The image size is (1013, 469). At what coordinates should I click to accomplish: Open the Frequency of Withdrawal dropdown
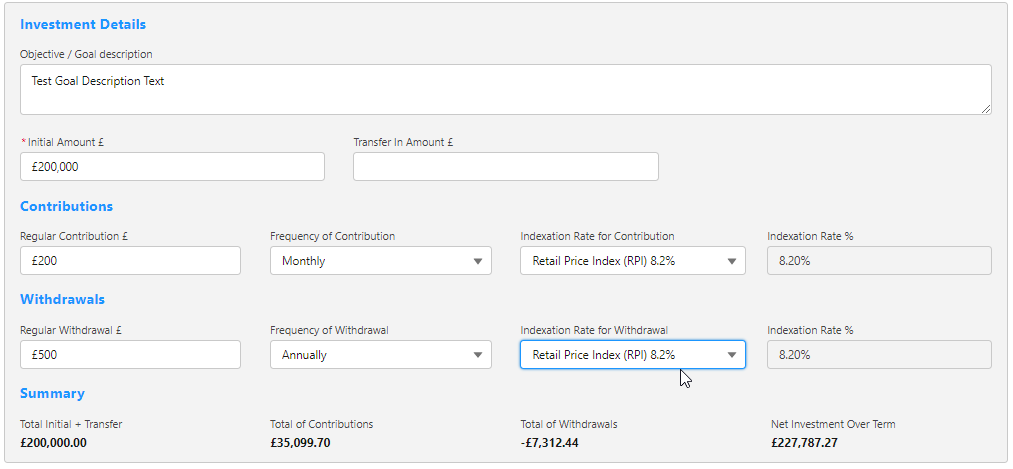point(380,355)
